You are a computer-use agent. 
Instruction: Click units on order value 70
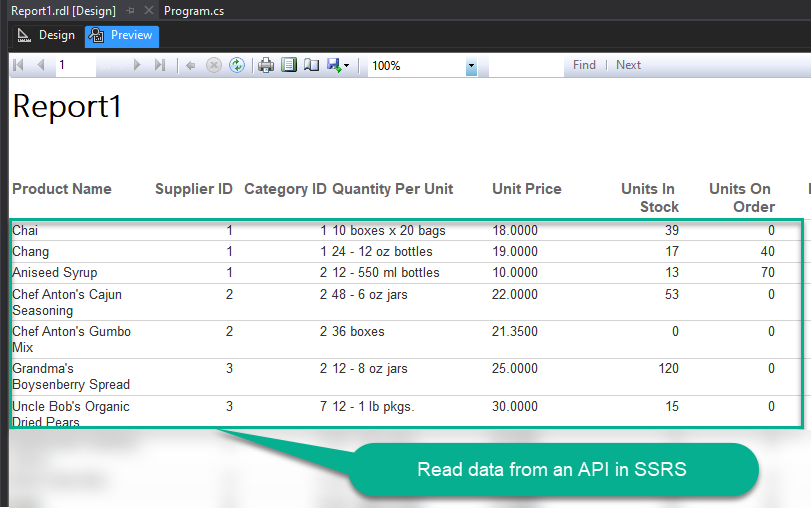(x=768, y=273)
